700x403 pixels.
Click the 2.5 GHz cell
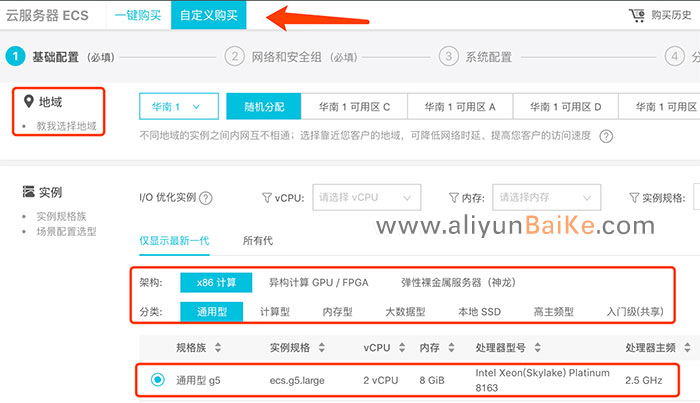643,380
